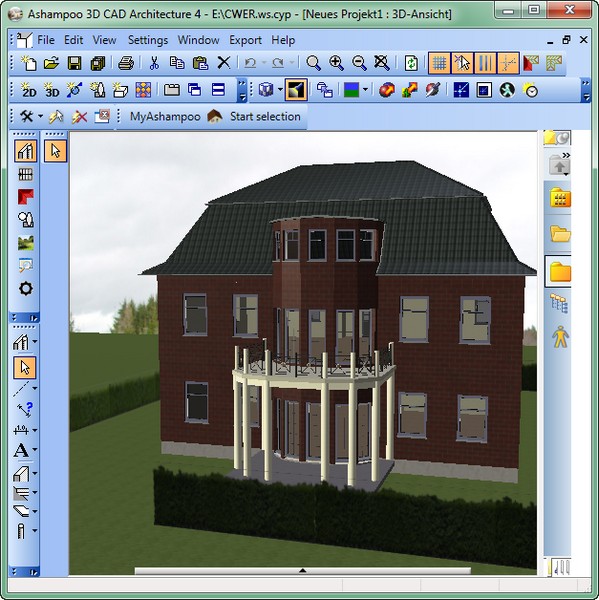Delete selection with the X icon

[x=224, y=63]
